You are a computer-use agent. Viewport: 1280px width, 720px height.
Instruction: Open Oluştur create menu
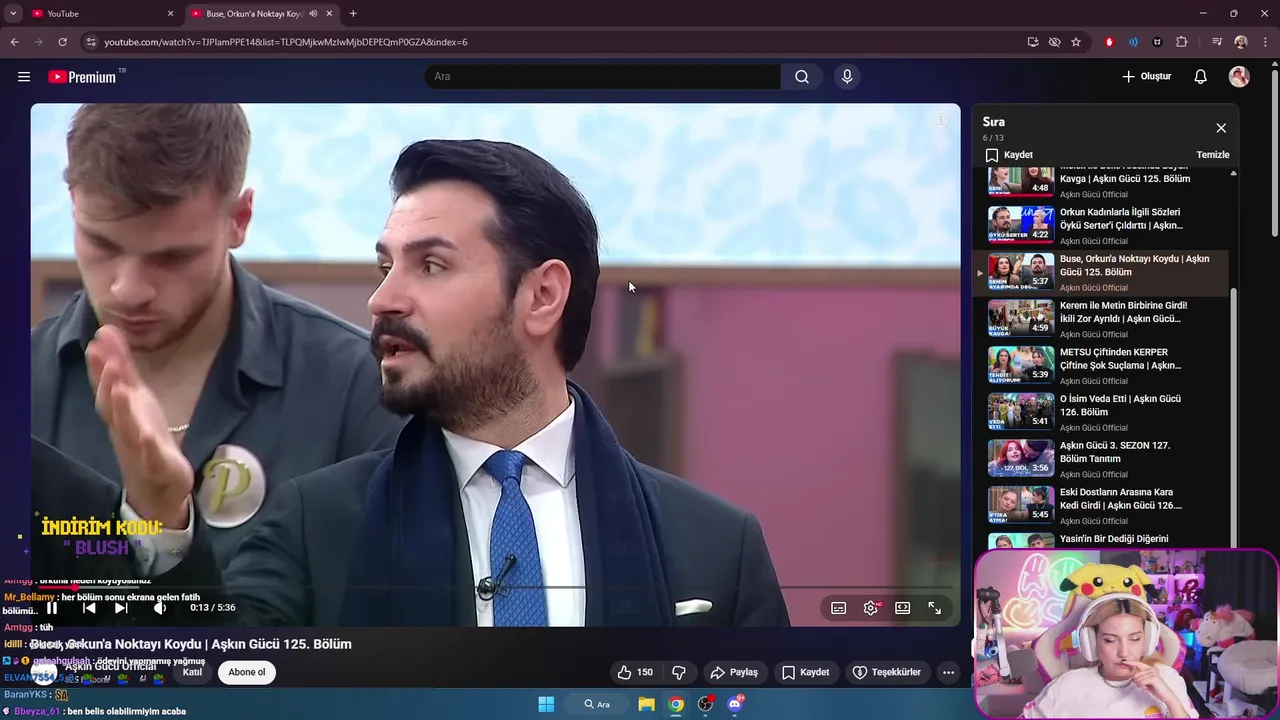tap(1147, 77)
